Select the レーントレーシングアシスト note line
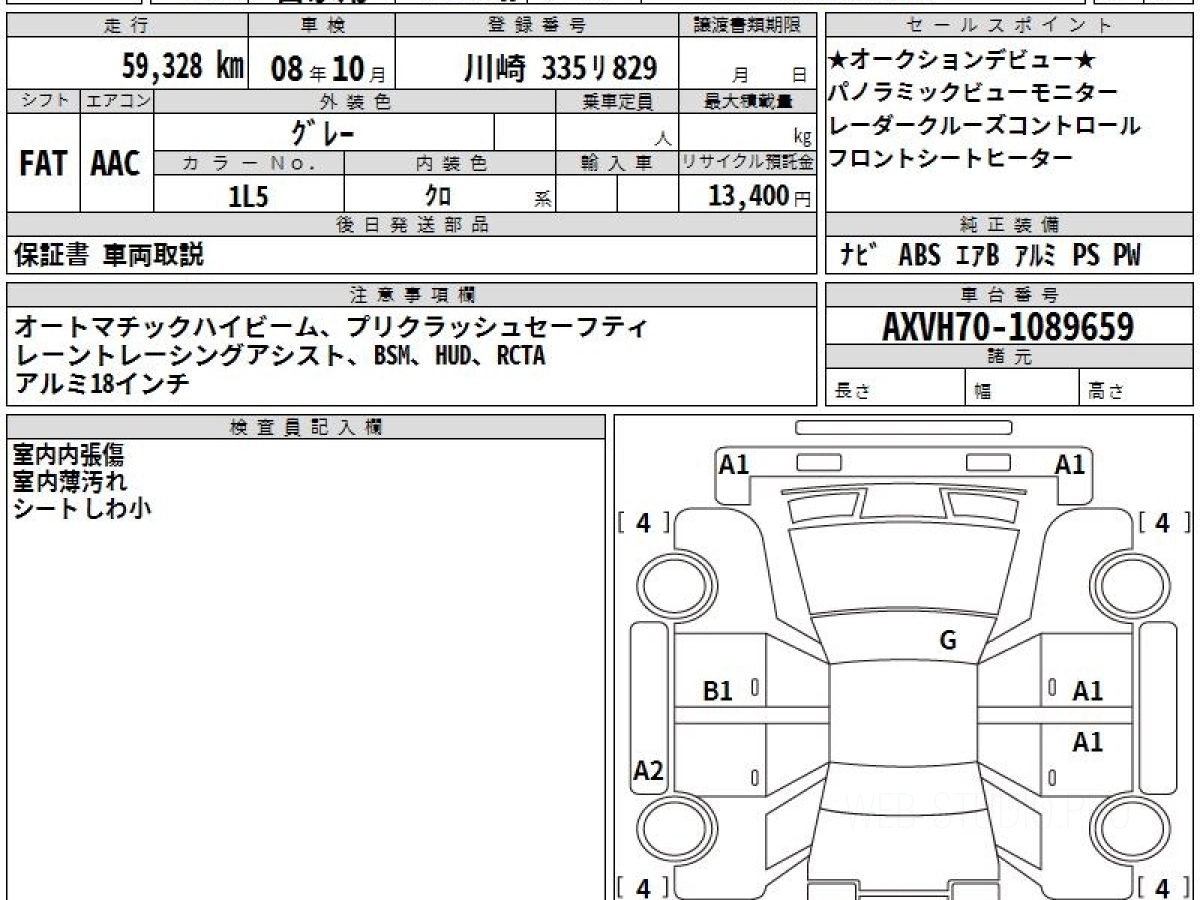The width and height of the screenshot is (1200, 900). (280, 355)
